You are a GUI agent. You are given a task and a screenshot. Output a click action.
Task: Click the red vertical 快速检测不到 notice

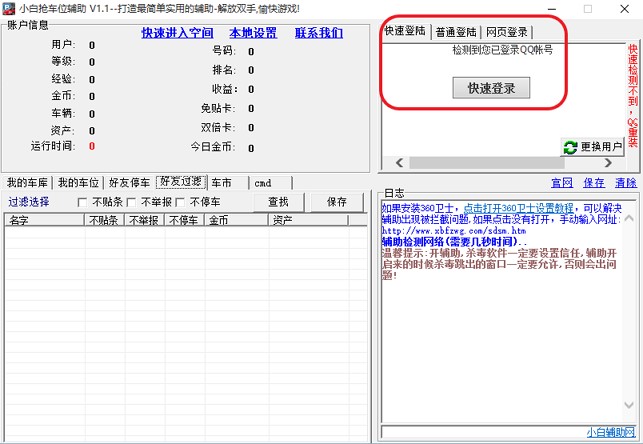pyautogui.click(x=632, y=96)
